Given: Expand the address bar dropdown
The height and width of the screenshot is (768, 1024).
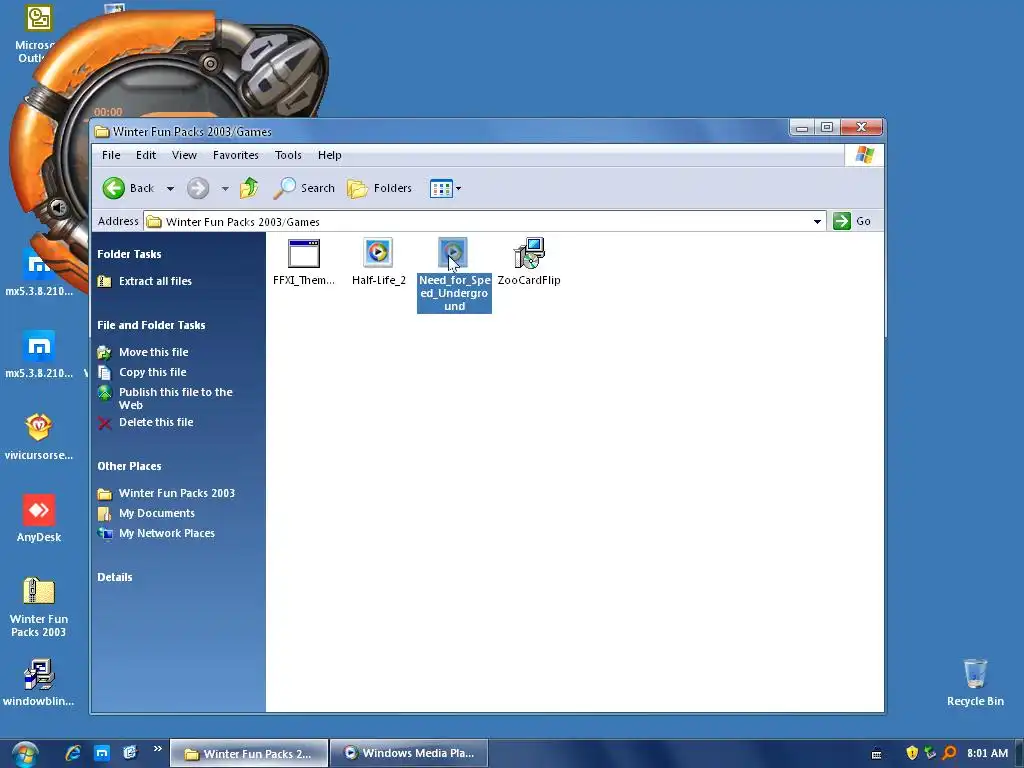Looking at the screenshot, I should click(x=817, y=221).
